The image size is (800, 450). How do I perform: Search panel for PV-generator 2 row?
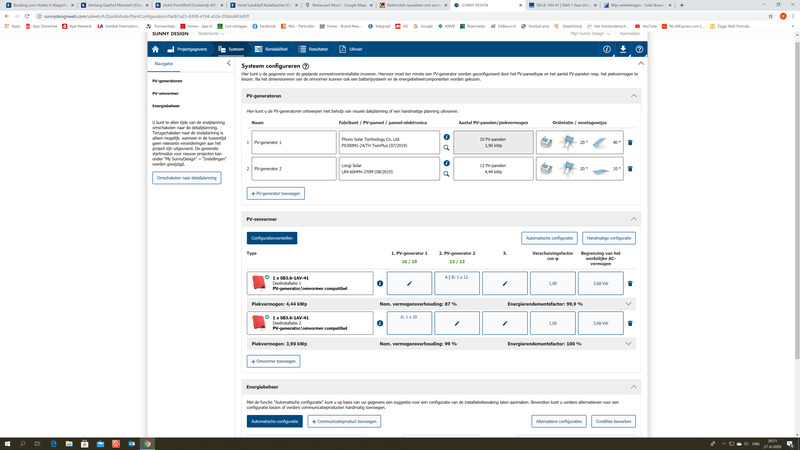[x=446, y=174]
